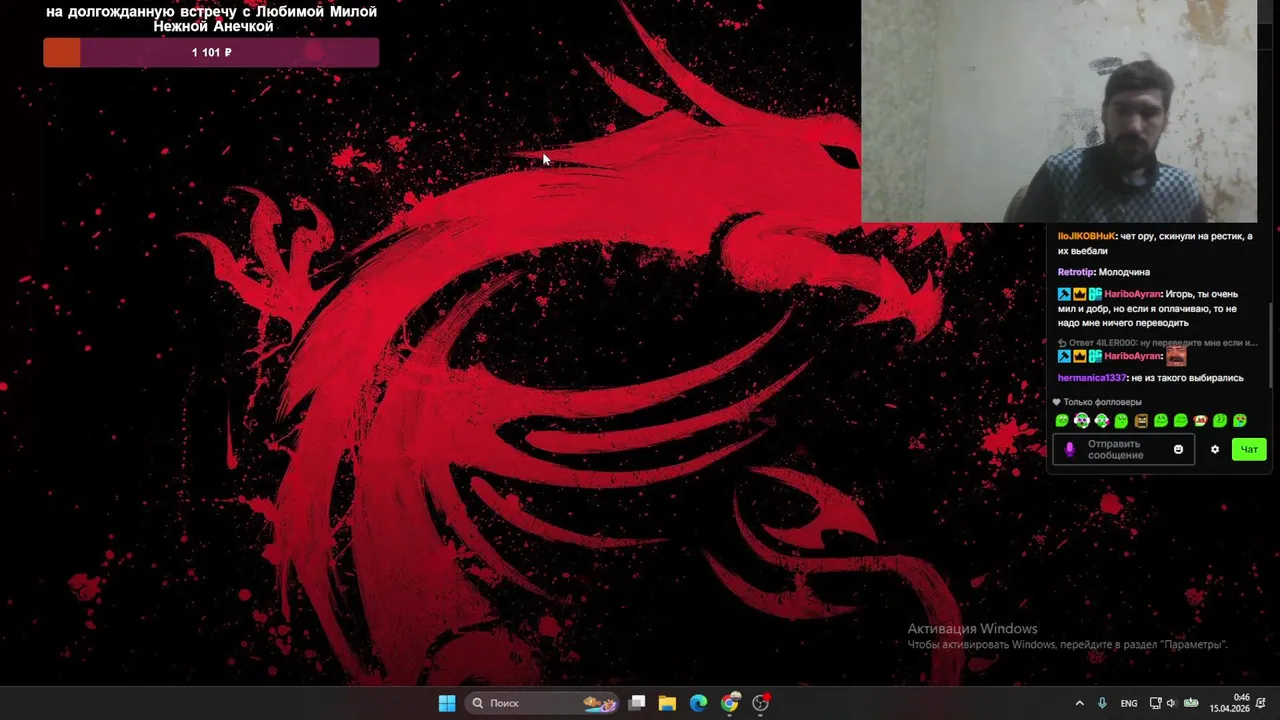Click the green Чат button
Screen dimensions: 1280x720
[x=1249, y=449]
